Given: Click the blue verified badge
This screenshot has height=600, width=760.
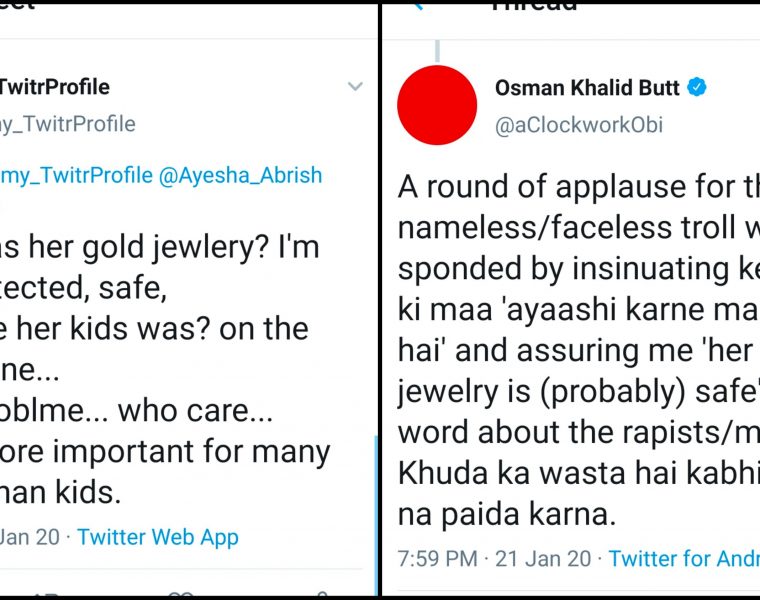Looking at the screenshot, I should 697,87.
